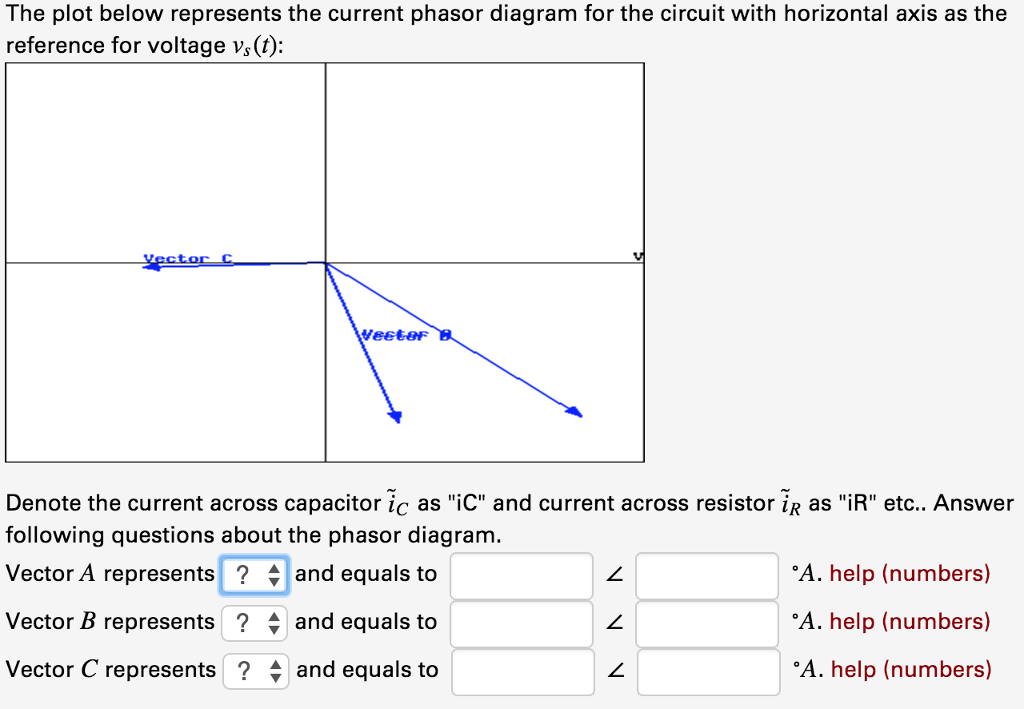Click the Vector A angle input field

pos(706,575)
